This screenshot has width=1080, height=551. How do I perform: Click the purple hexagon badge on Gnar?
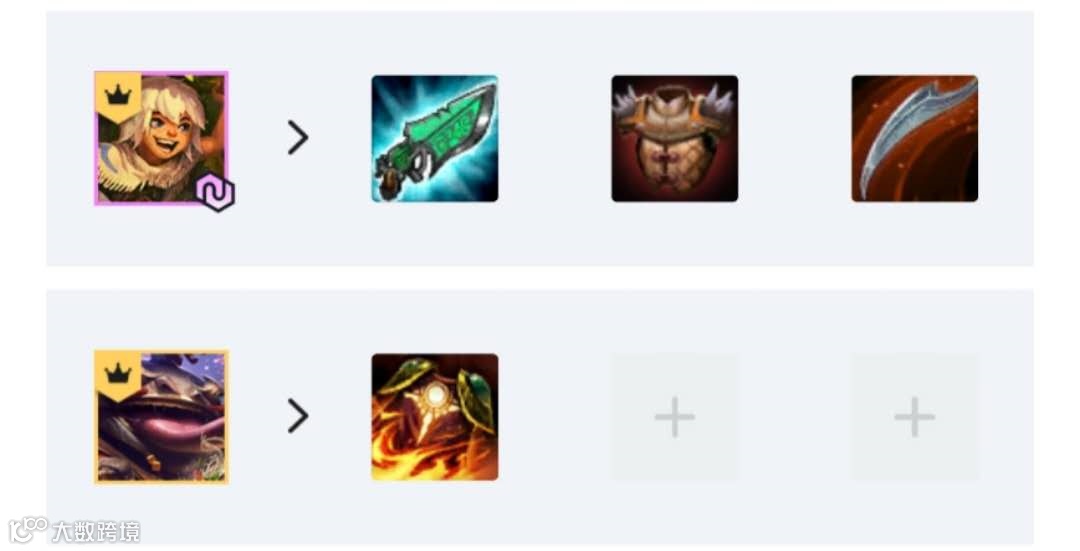(x=216, y=193)
